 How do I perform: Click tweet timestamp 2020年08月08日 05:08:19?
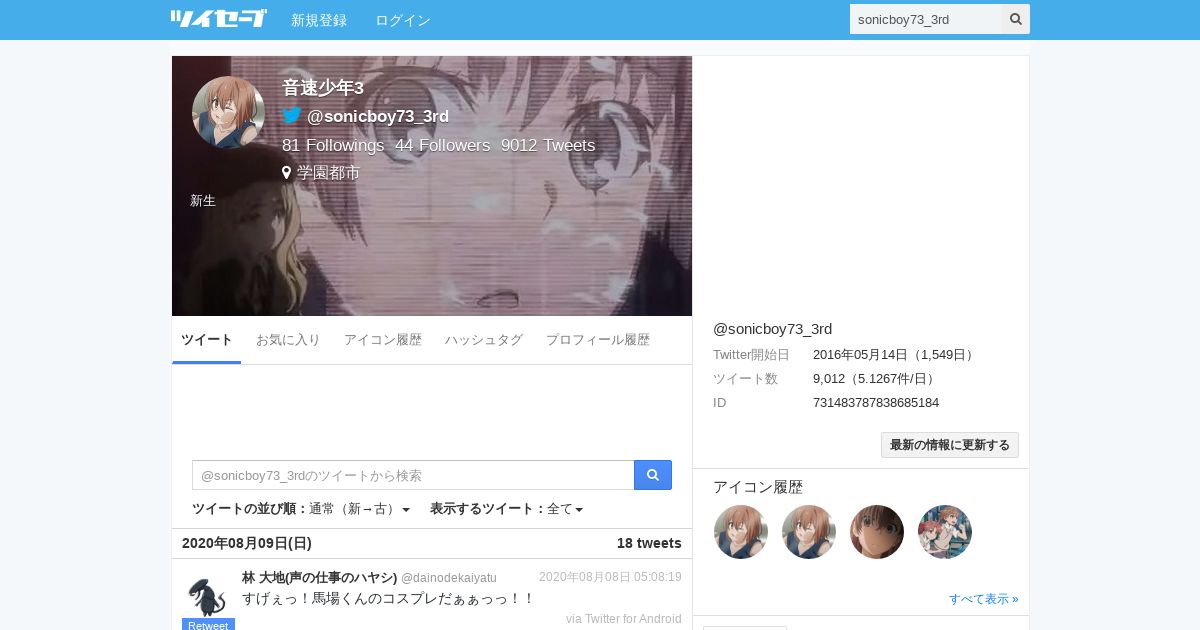610,577
